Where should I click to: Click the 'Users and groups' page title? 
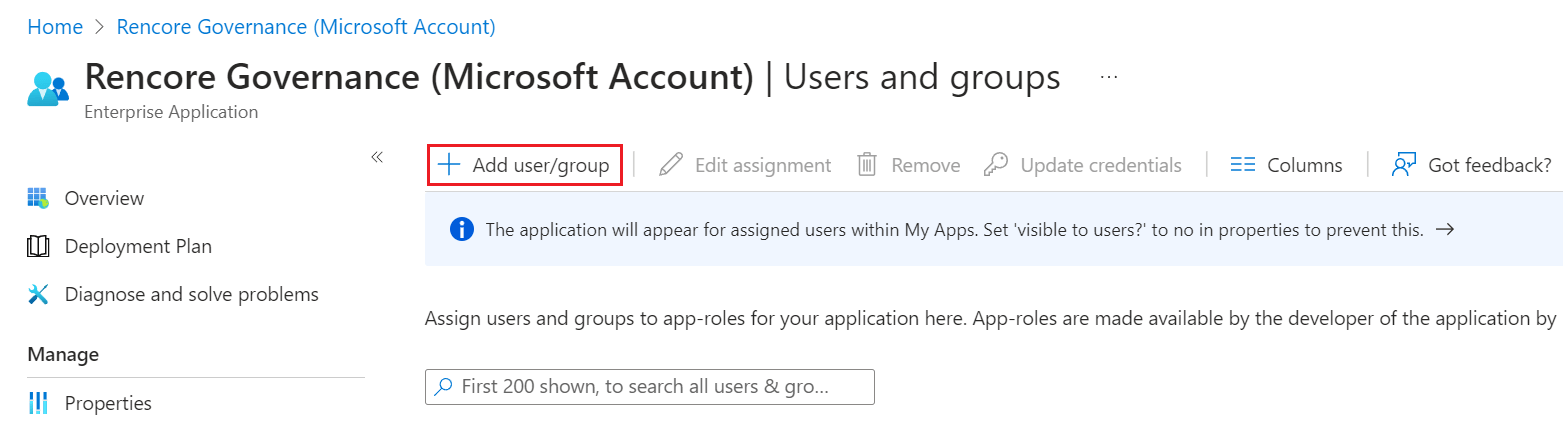pyautogui.click(x=922, y=77)
